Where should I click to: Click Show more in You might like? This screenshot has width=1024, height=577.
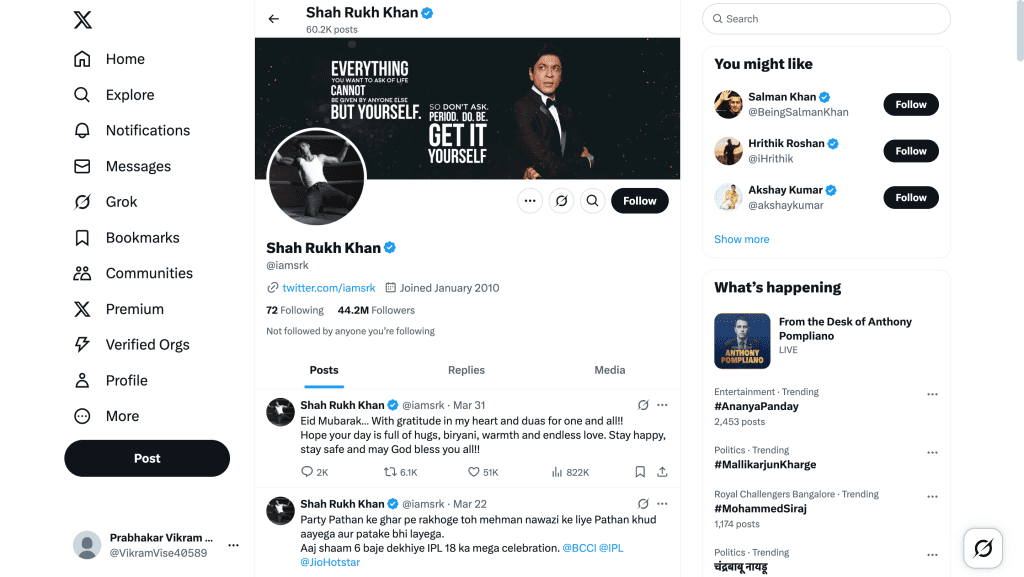[741, 240]
